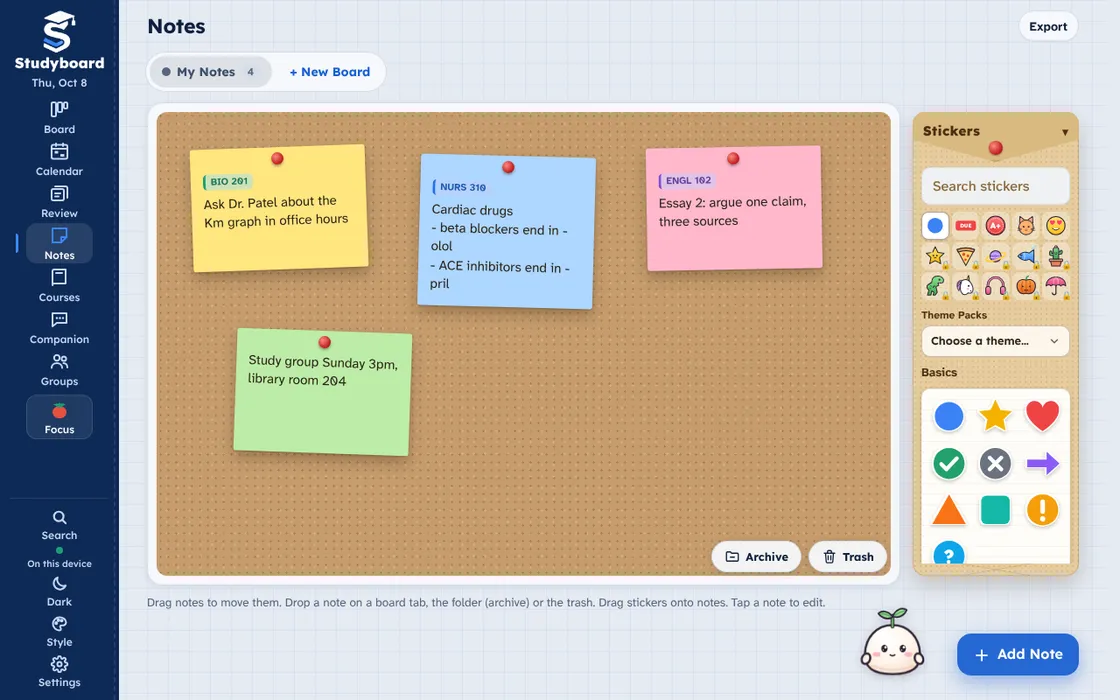Open the blue NURS 310 Cardiac drugs note
Viewport: 1120px width, 700px height.
coord(506,231)
